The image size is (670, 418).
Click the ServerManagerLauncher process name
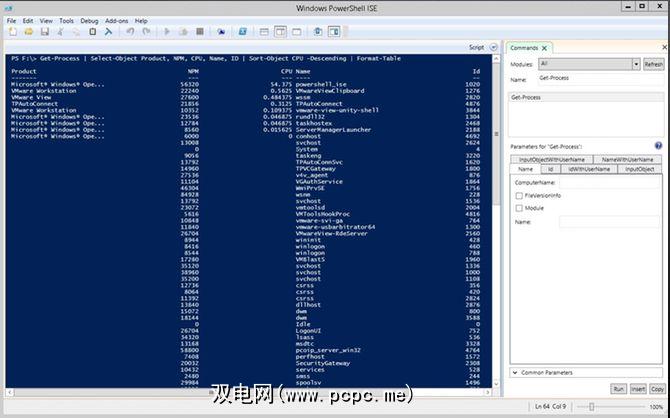pos(333,130)
